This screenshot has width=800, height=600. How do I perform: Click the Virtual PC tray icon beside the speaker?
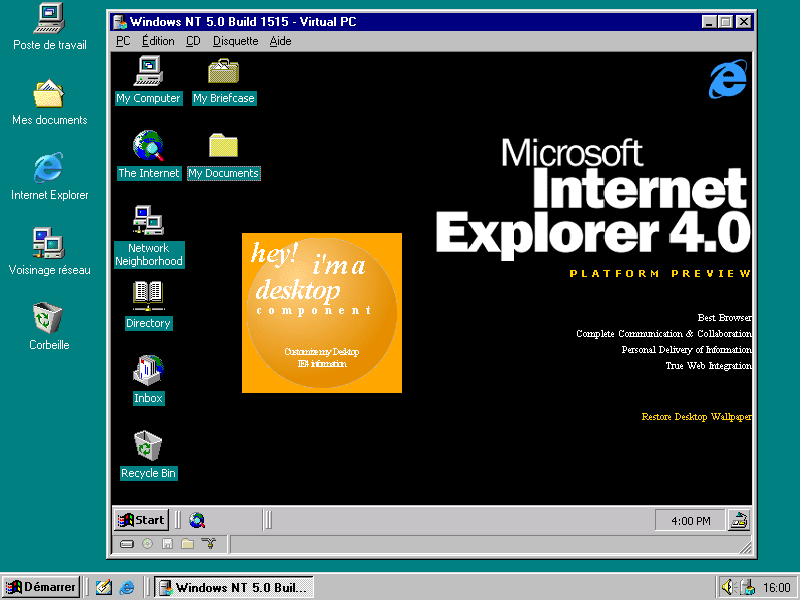point(748,587)
